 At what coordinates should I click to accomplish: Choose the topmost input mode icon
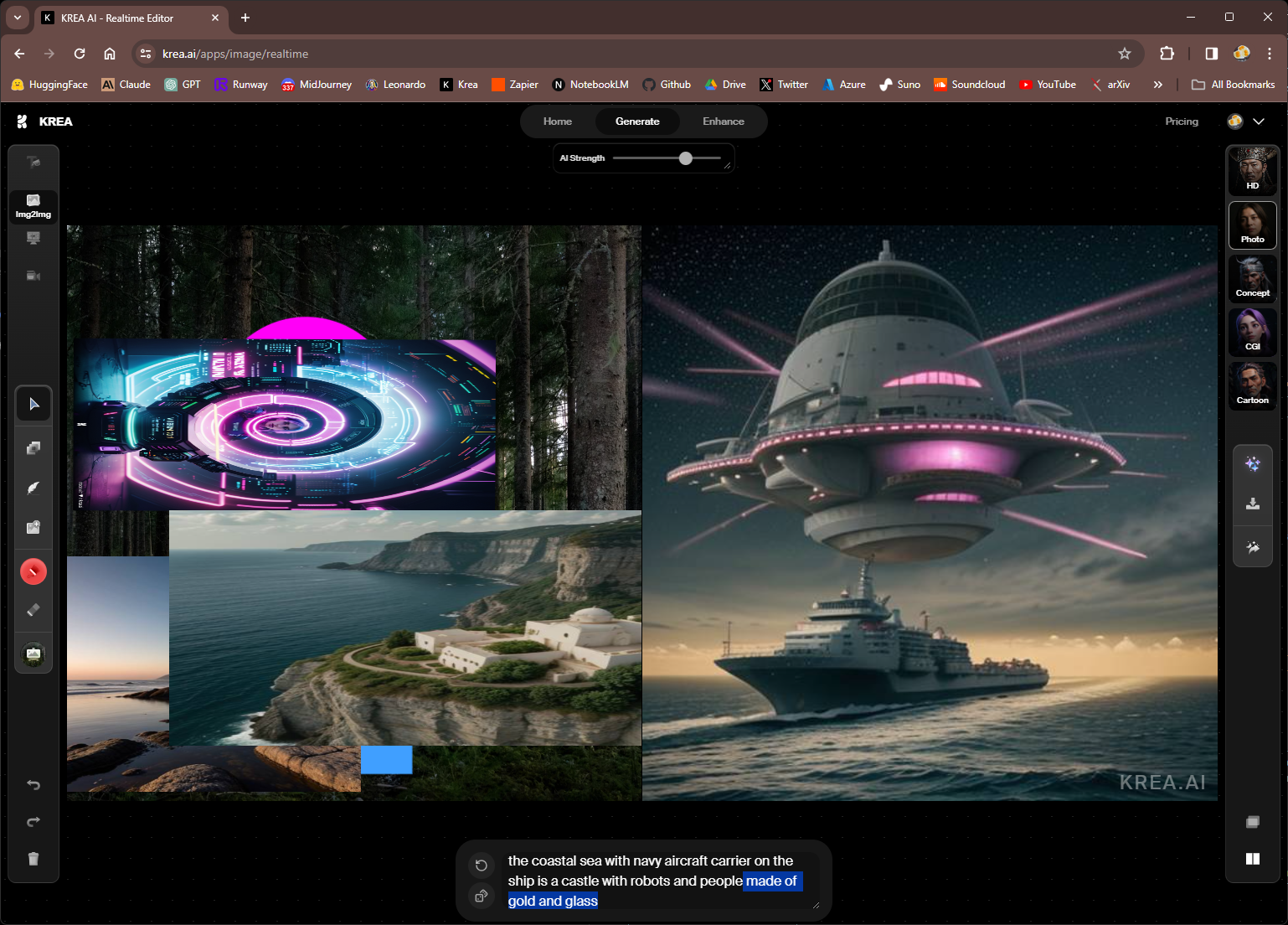click(x=33, y=163)
